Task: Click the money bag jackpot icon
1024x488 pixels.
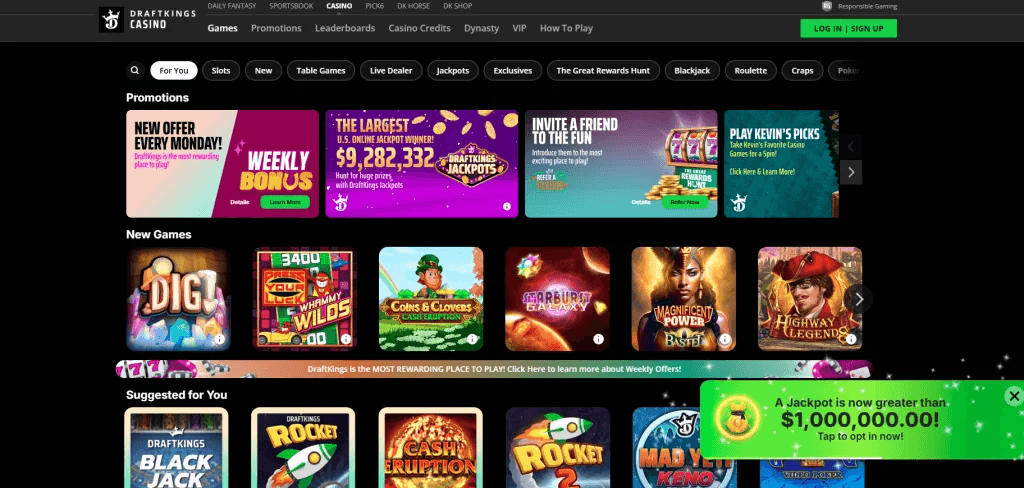Action: (737, 418)
